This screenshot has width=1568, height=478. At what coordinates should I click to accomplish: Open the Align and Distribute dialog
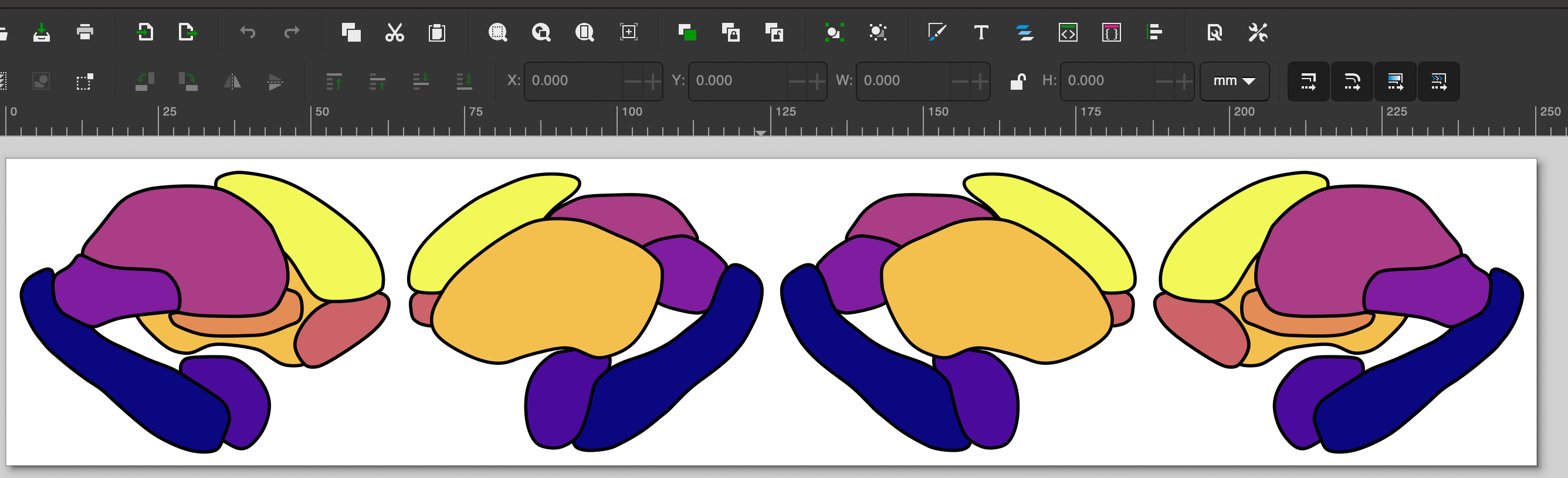[1154, 32]
